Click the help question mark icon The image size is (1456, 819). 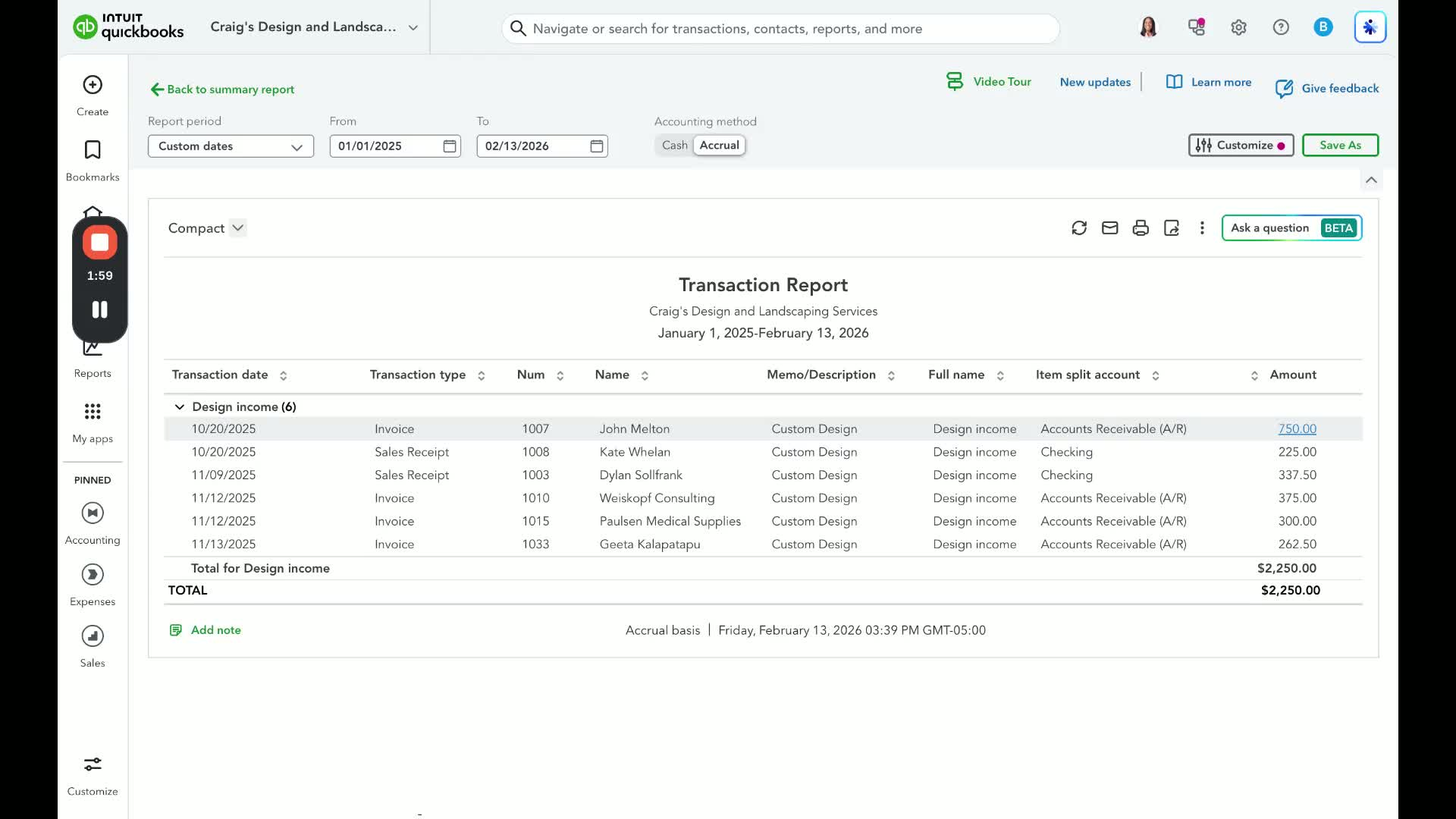tap(1281, 28)
